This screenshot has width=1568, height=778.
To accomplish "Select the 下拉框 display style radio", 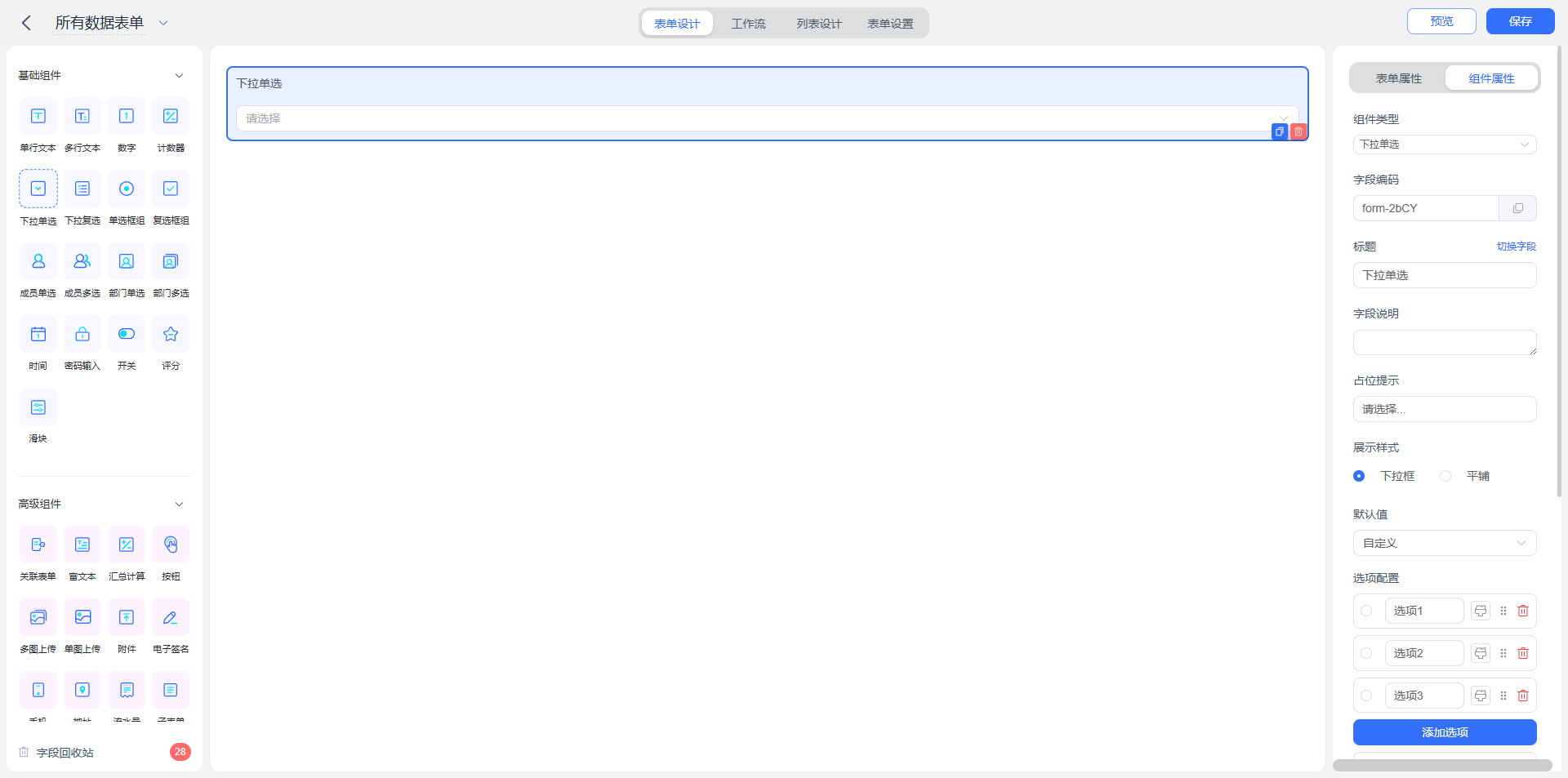I will tap(1359, 476).
